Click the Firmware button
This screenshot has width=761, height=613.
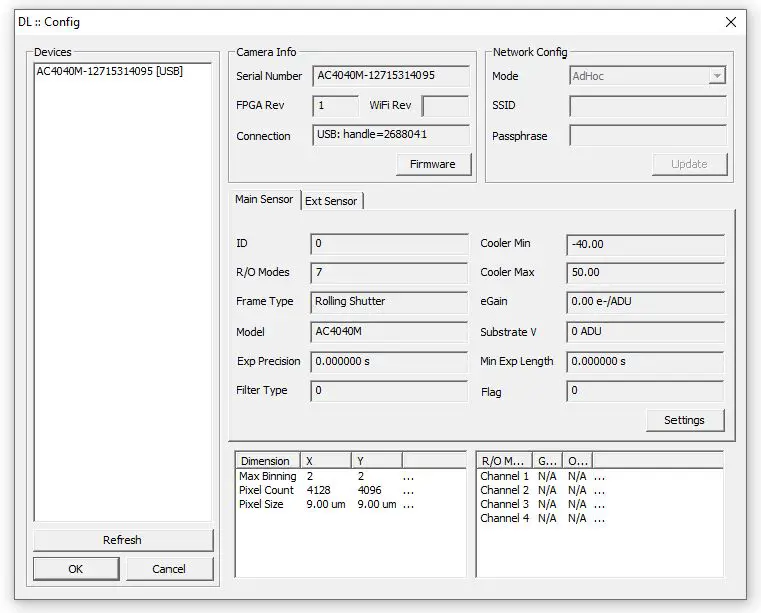[x=432, y=164]
